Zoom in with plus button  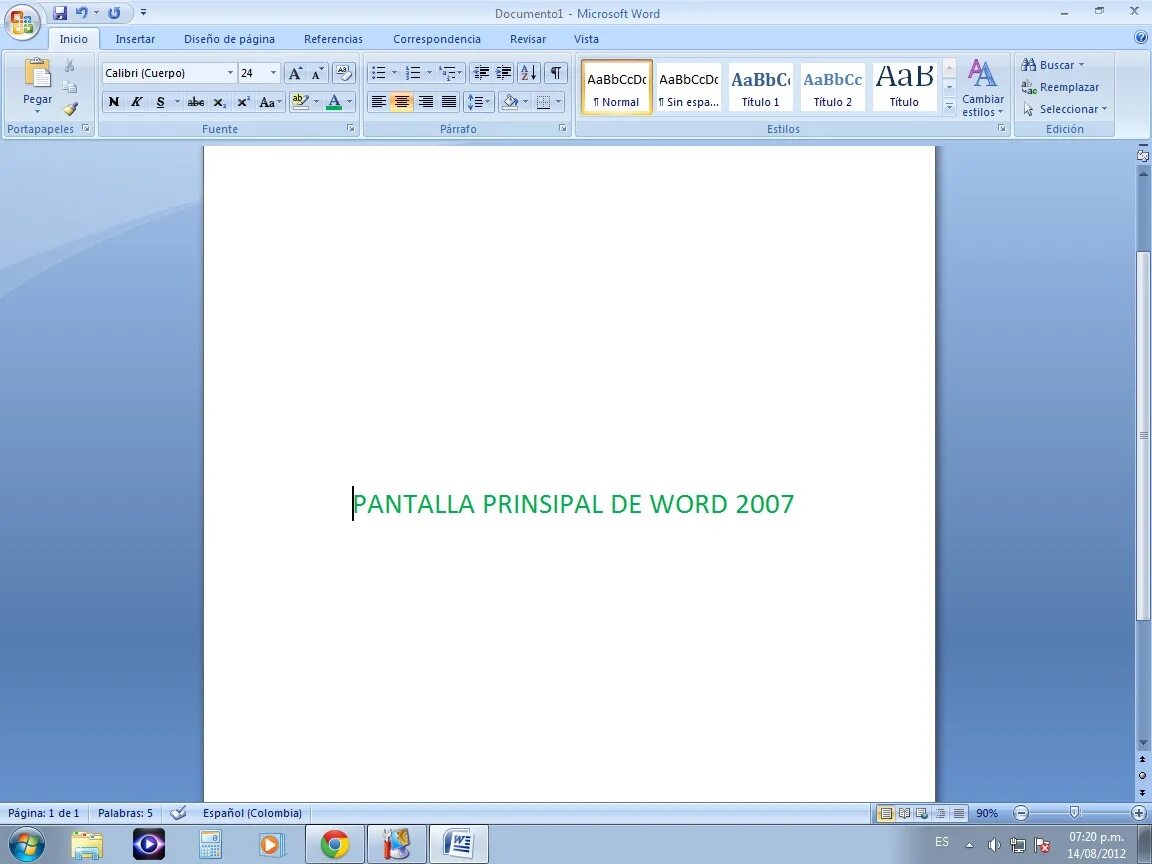pyautogui.click(x=1139, y=813)
